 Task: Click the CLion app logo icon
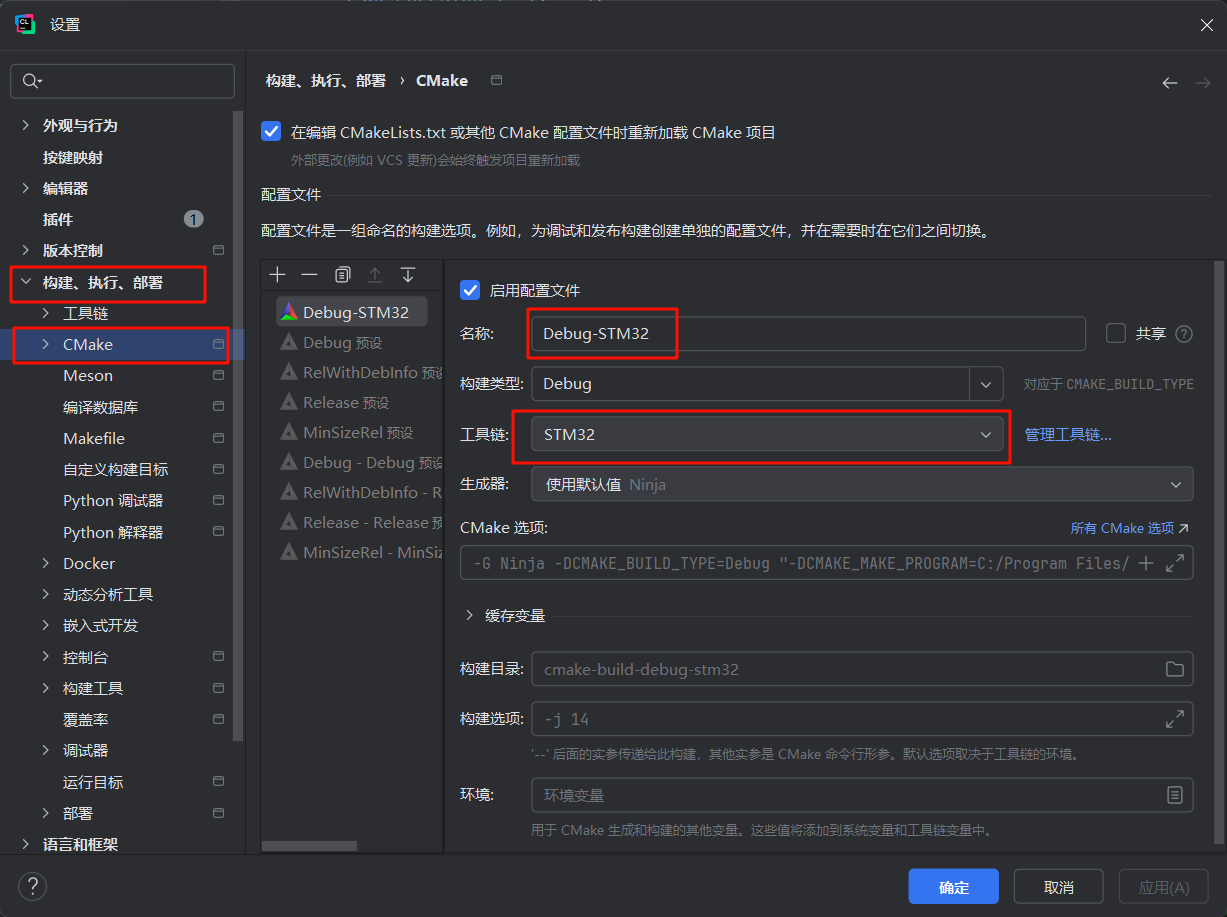point(26,25)
